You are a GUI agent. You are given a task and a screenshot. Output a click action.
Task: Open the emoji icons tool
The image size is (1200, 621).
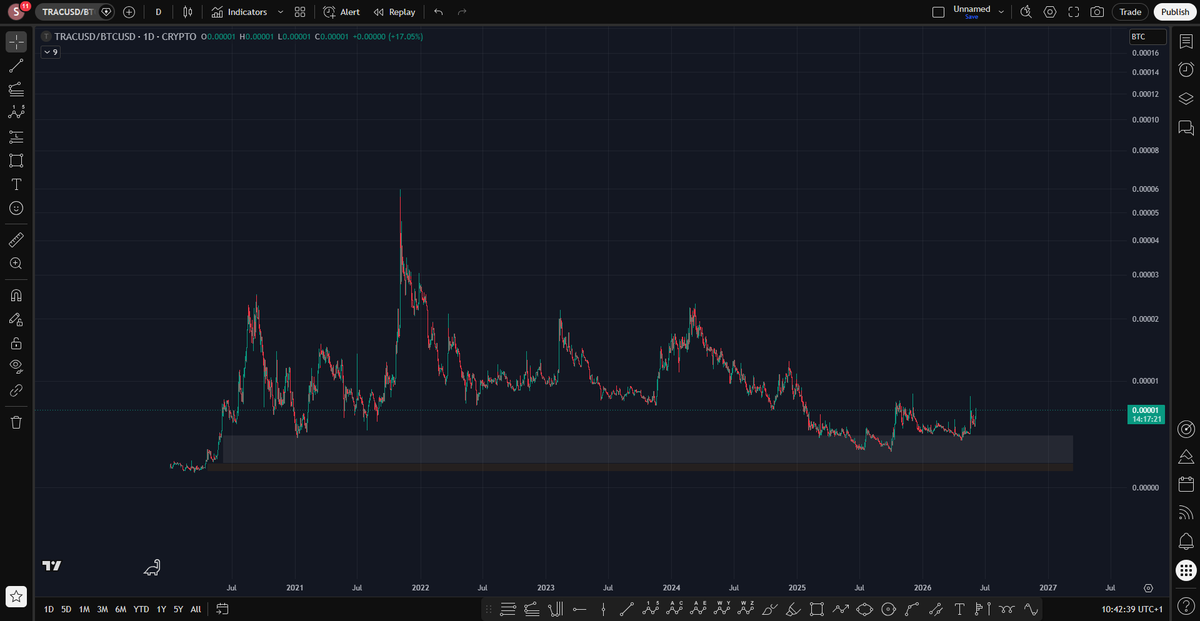(x=16, y=208)
